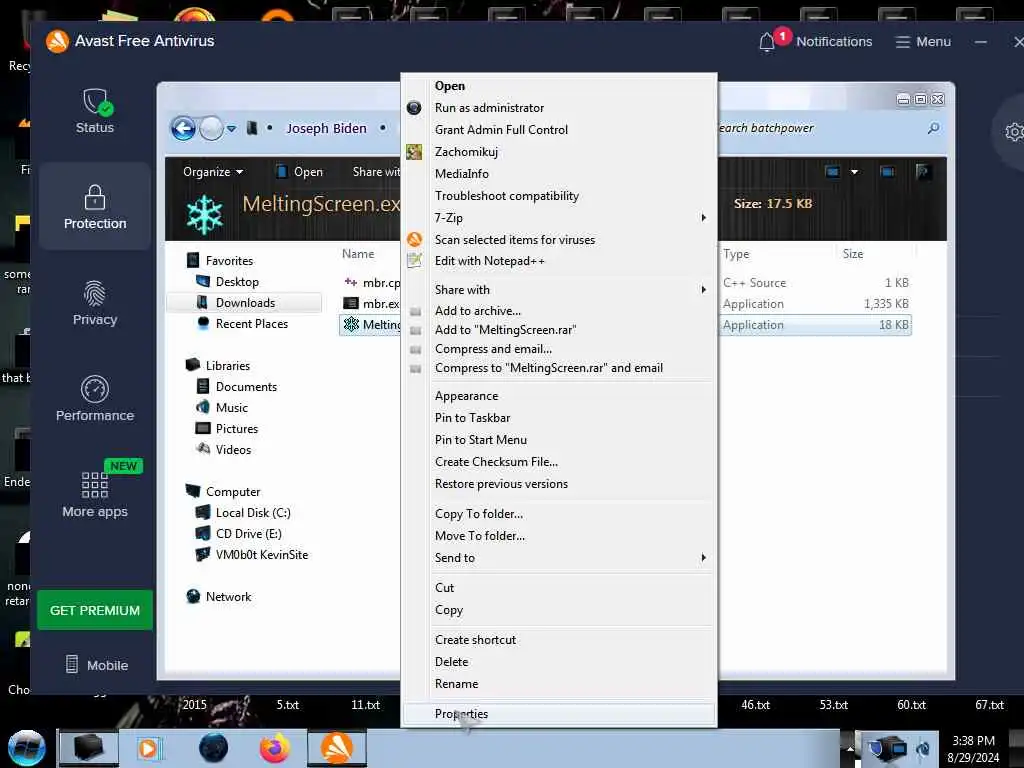Open Avast More apps grid
Image resolution: width=1024 pixels, height=768 pixels.
(x=95, y=494)
